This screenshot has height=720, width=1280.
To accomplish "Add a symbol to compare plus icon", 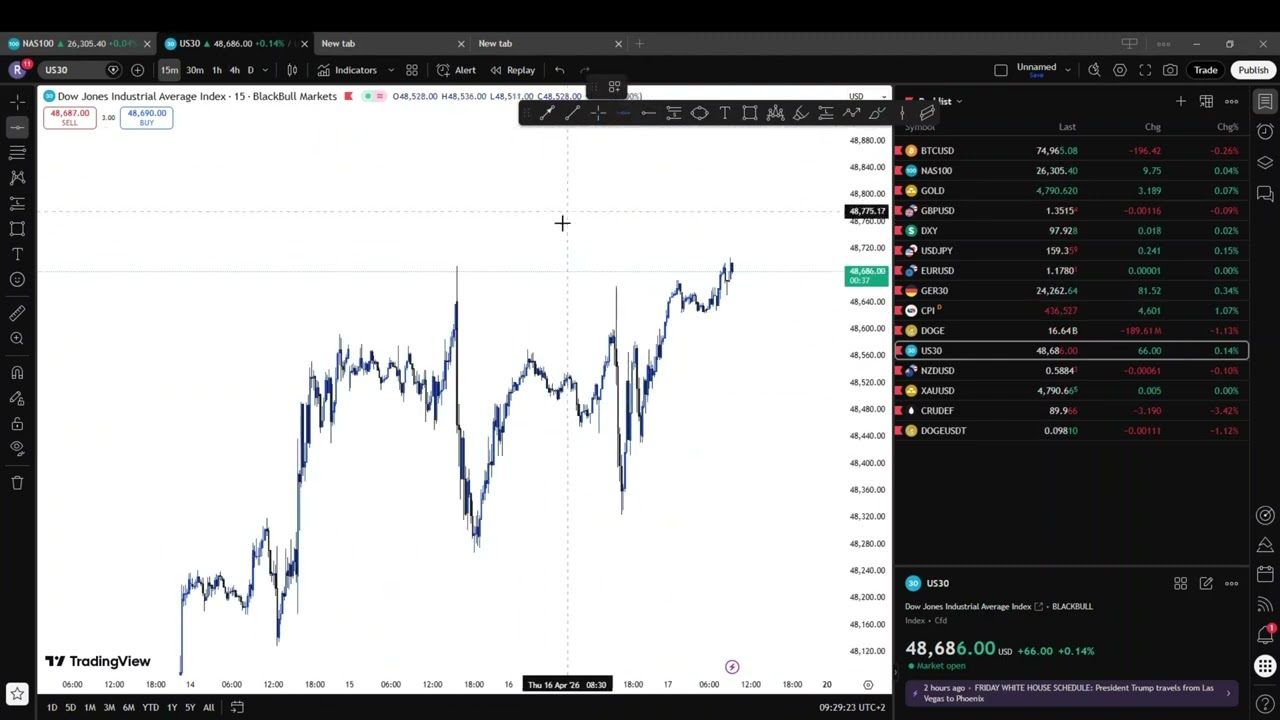I will [x=137, y=70].
